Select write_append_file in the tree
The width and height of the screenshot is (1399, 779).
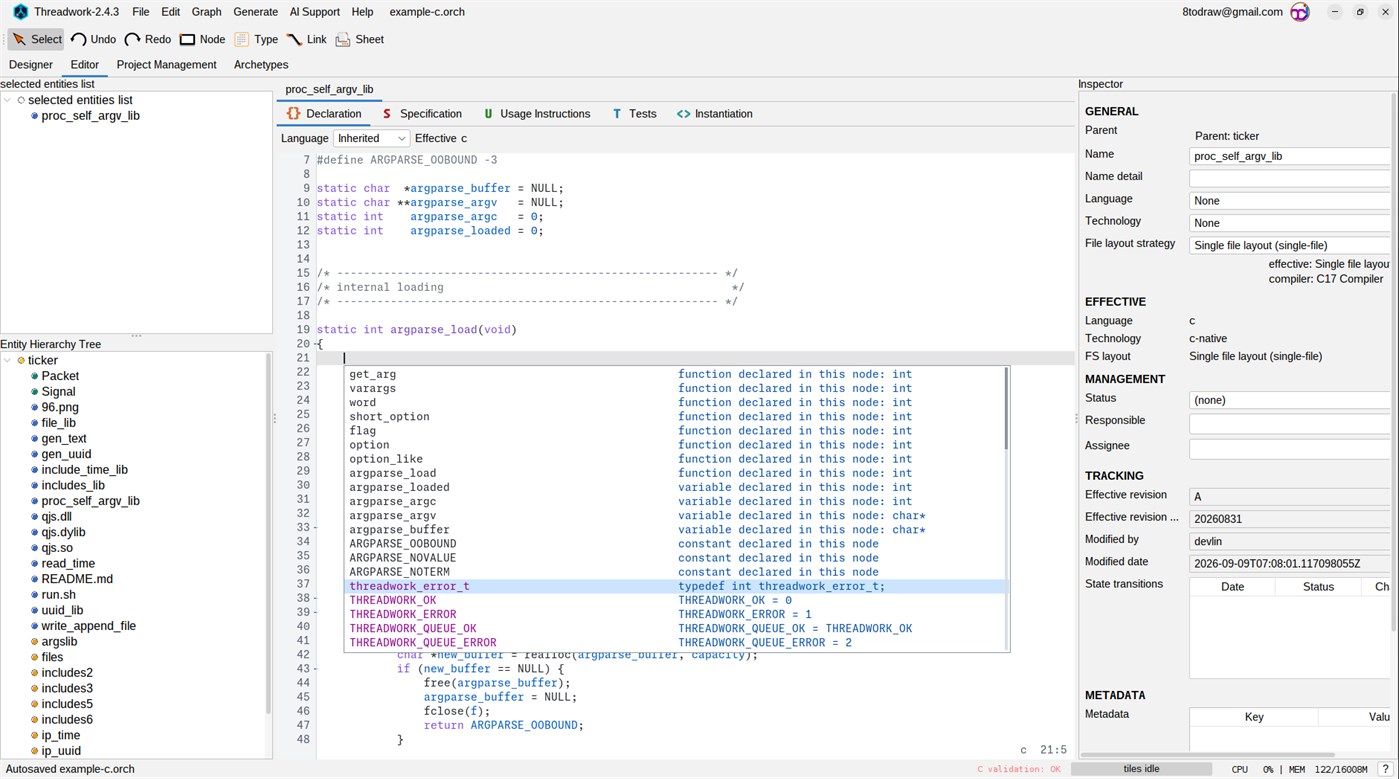click(x=88, y=626)
